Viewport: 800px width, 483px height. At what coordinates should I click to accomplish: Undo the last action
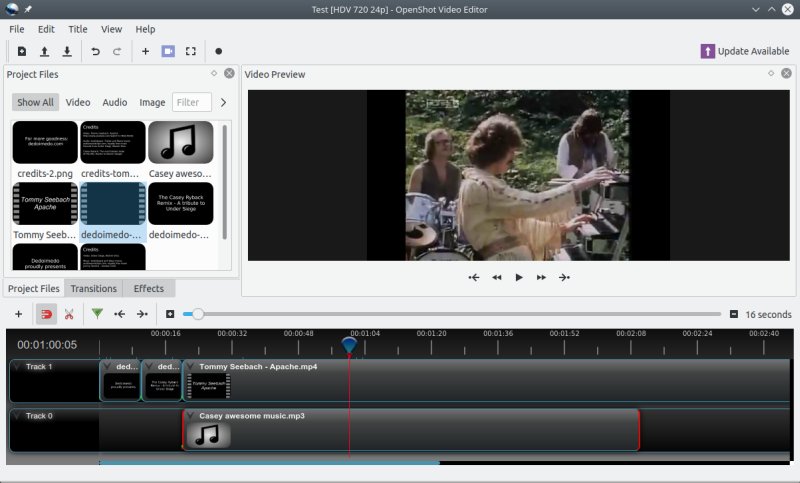(x=96, y=51)
